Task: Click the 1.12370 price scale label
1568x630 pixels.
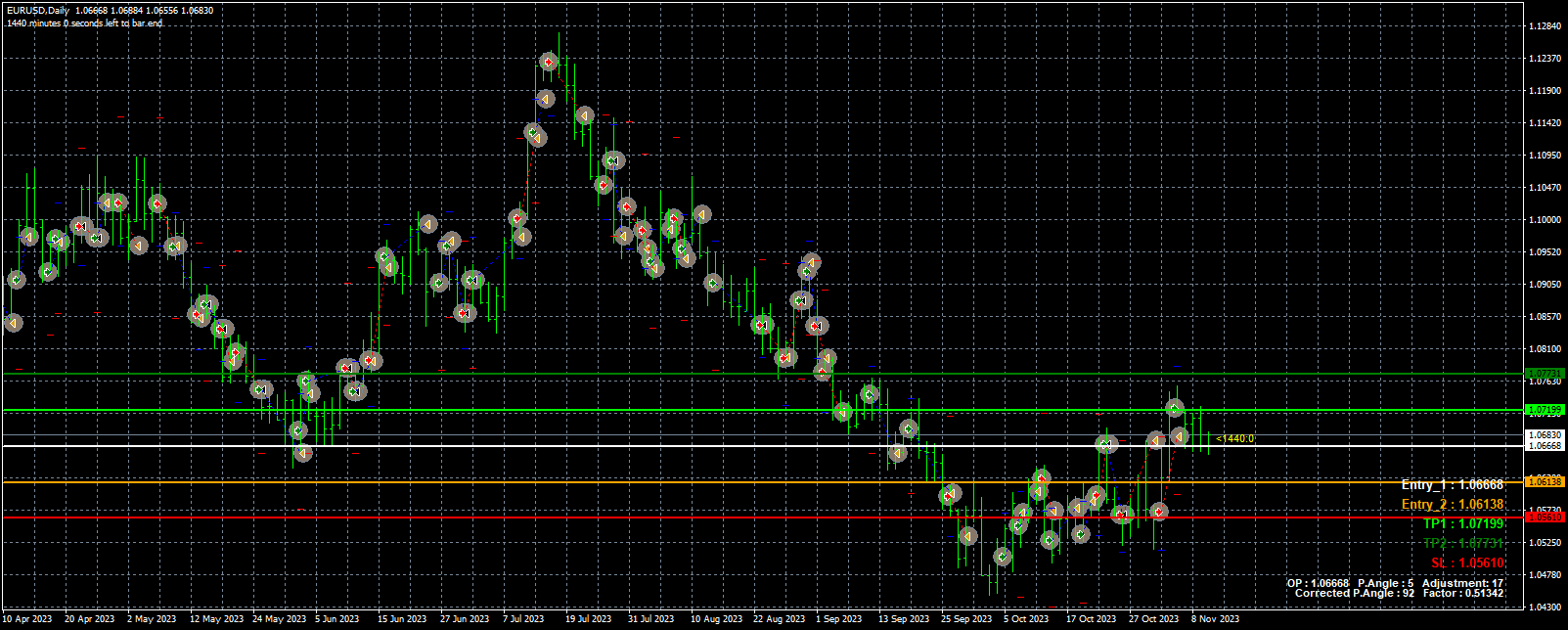Action: pos(1546,59)
